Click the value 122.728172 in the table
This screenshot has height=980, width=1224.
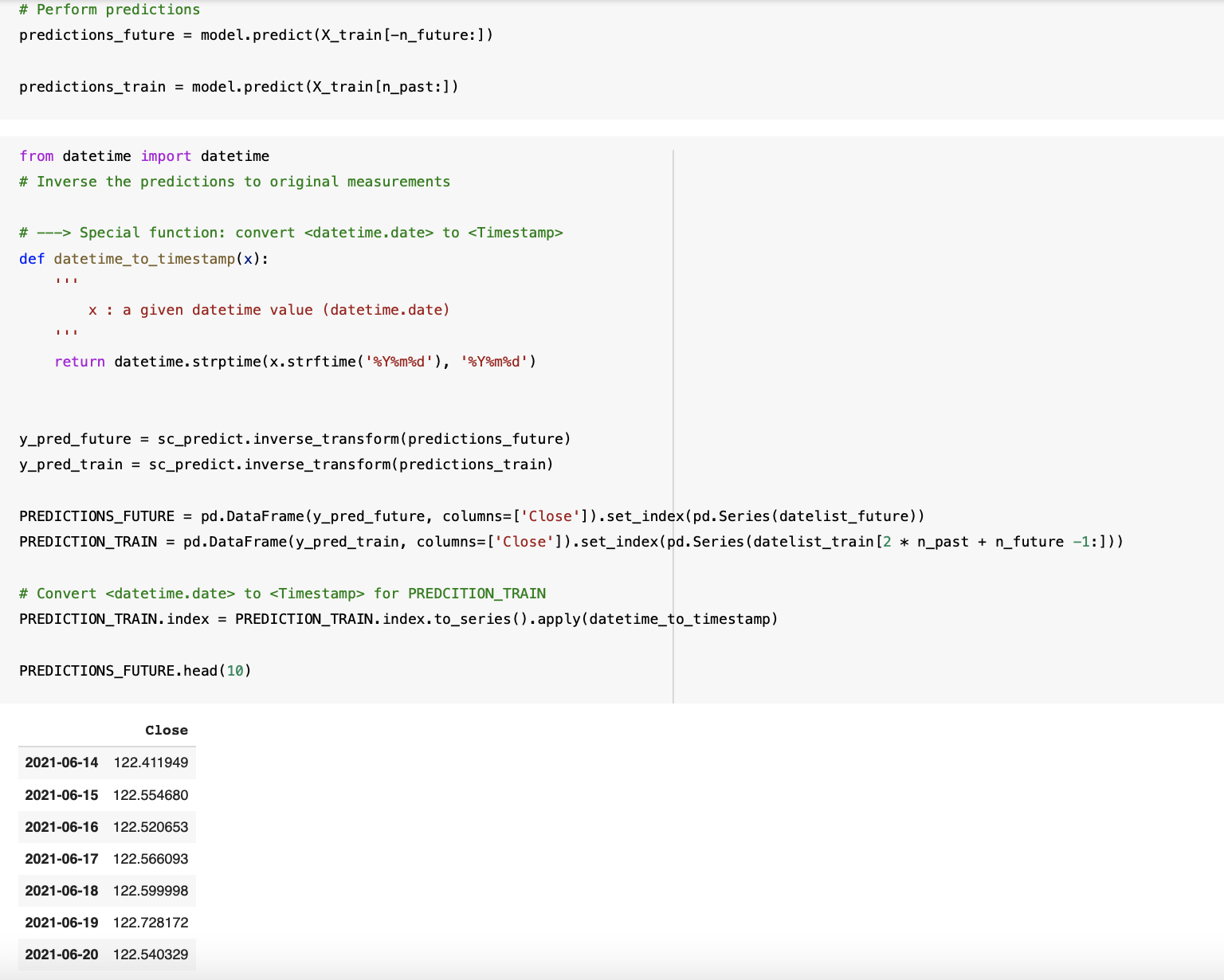(151, 922)
